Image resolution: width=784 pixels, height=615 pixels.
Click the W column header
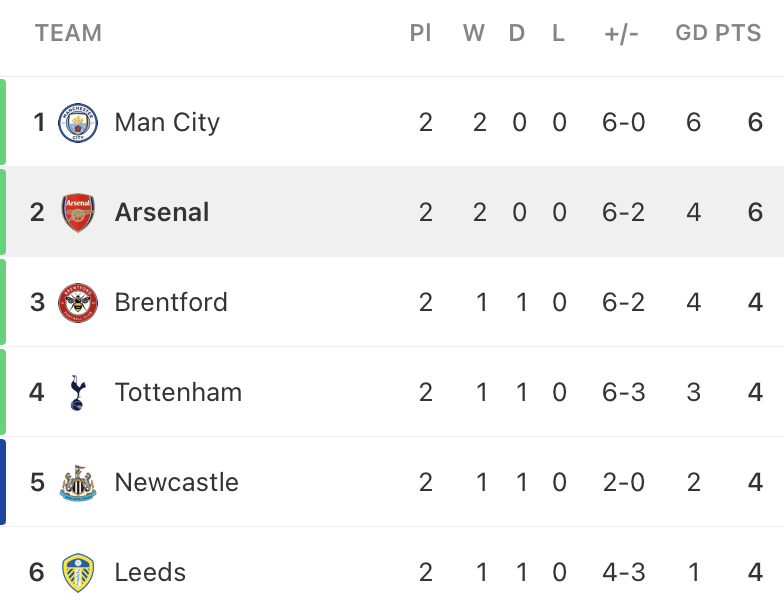[x=474, y=34]
